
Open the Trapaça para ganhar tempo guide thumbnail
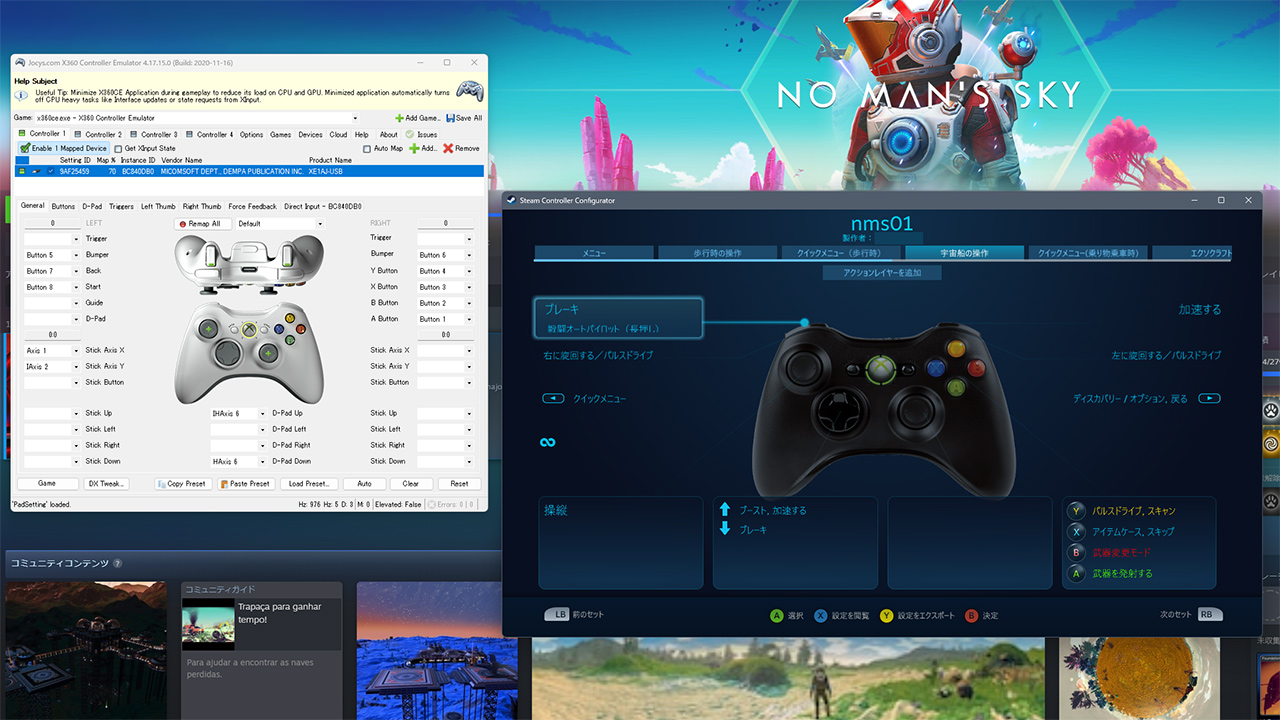(x=208, y=624)
